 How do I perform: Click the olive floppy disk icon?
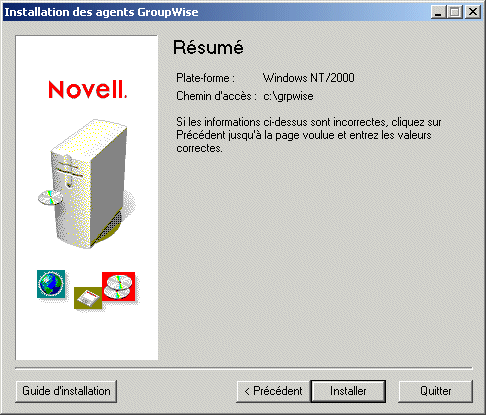click(x=88, y=298)
